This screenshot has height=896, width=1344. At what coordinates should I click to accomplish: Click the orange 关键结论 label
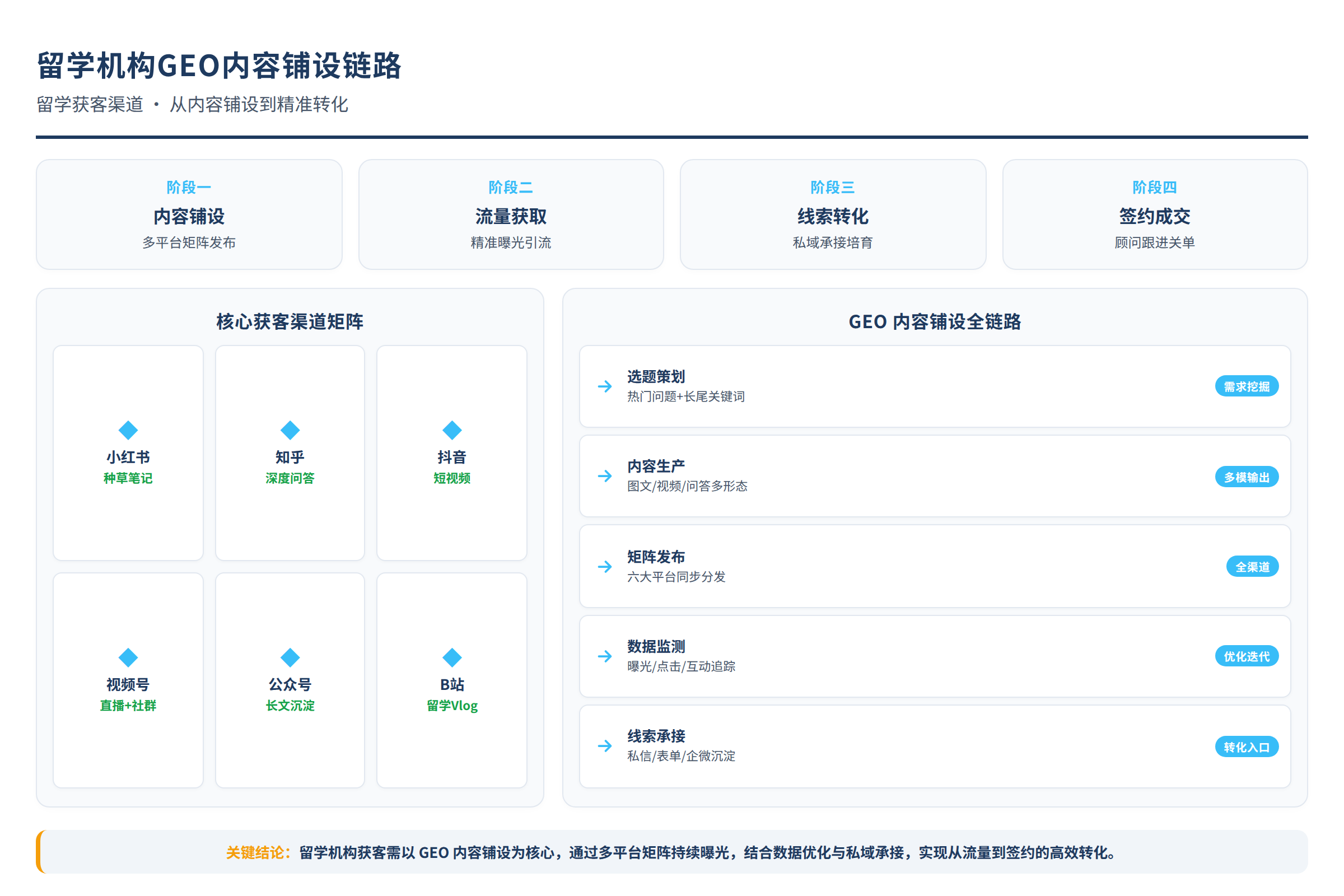point(259,852)
